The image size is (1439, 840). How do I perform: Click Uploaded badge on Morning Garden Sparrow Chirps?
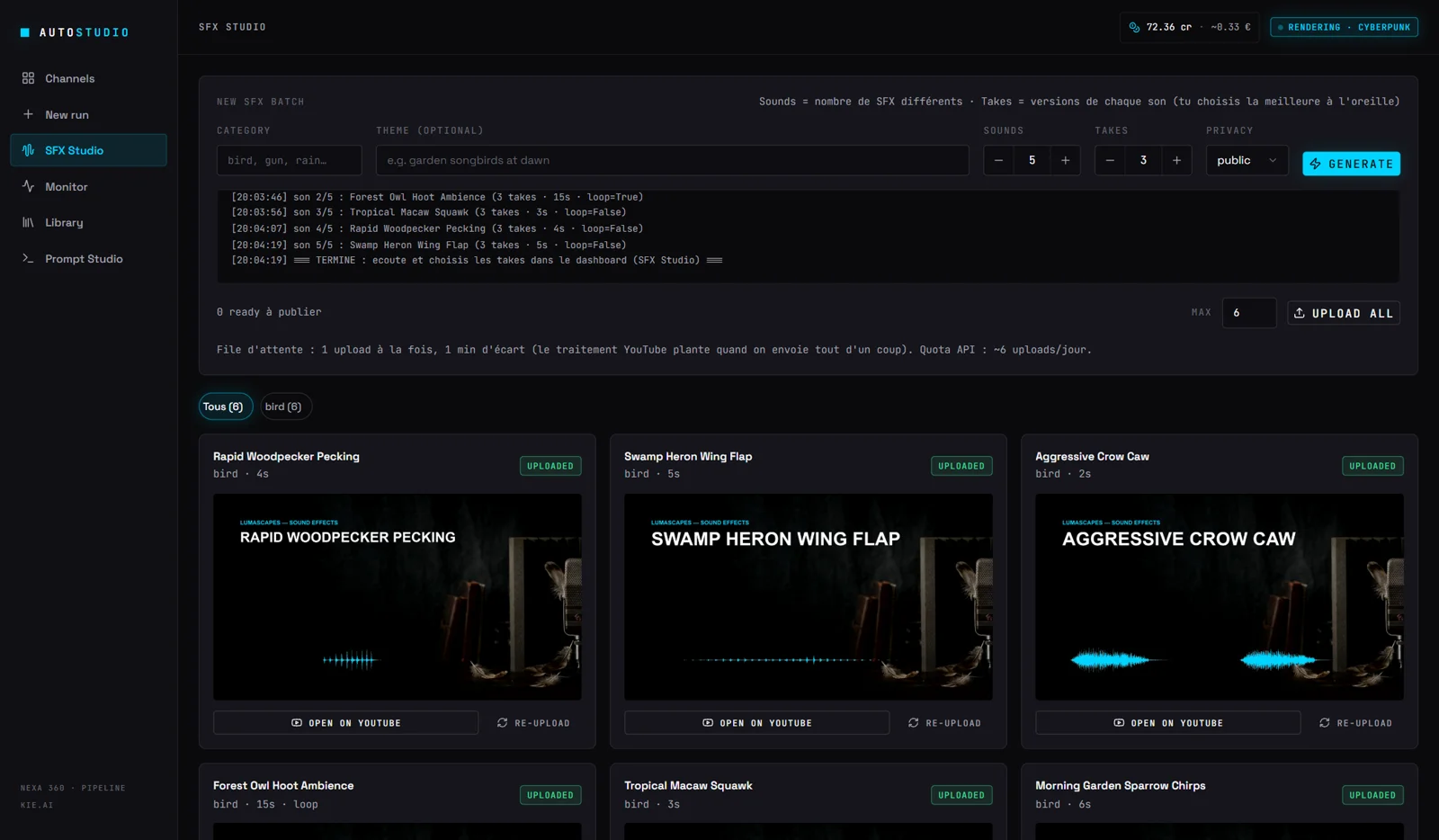(x=1372, y=795)
